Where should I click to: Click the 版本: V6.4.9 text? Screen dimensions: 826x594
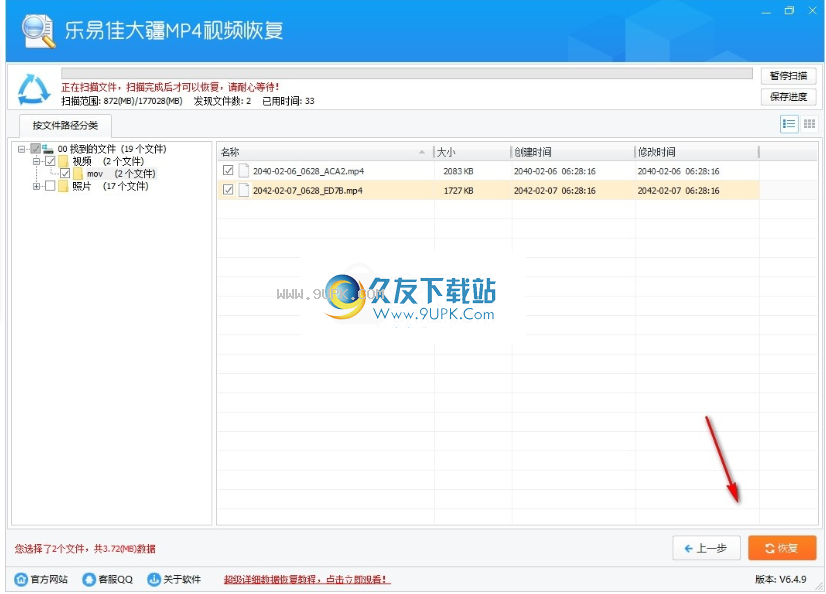click(781, 579)
